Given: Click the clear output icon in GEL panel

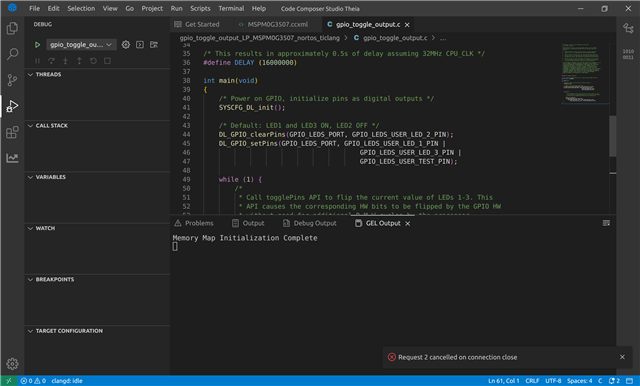Looking at the screenshot, I should [606, 223].
